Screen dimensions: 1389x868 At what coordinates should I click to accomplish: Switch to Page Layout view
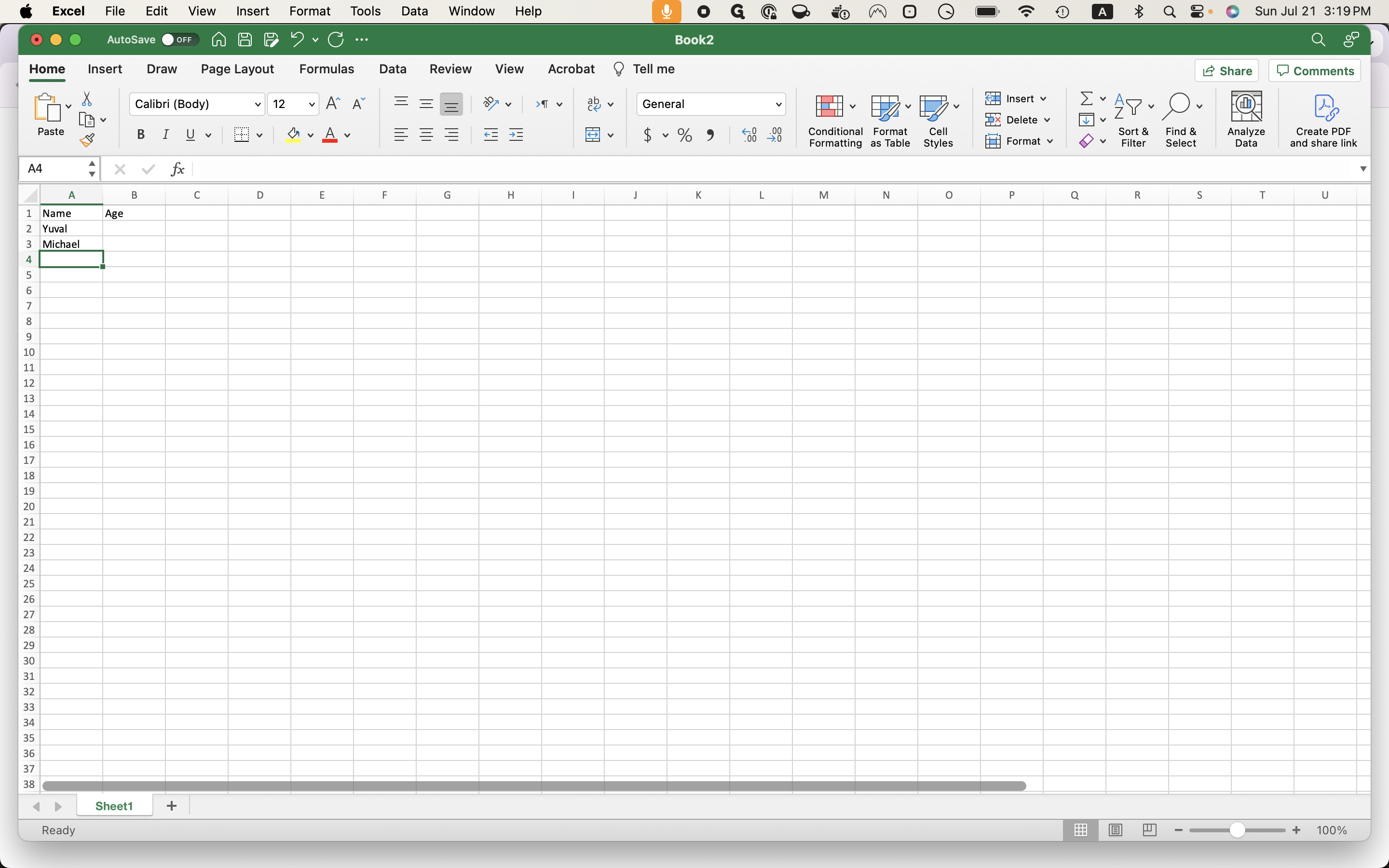[x=1115, y=830]
